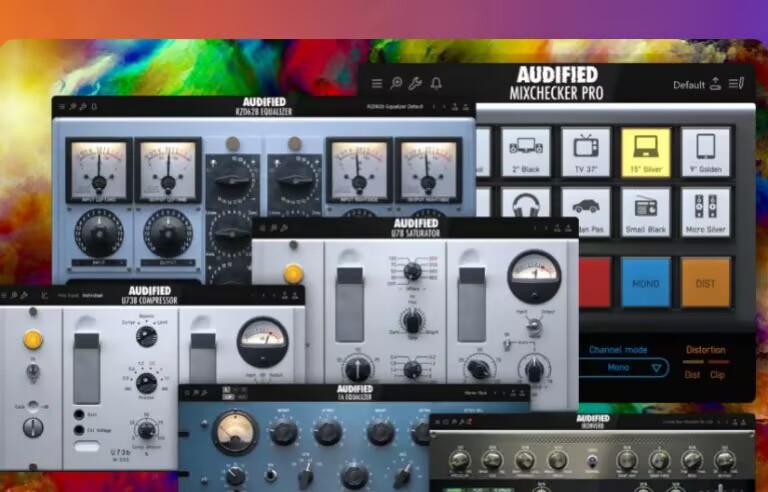Select the 15" Silver laptop device
Viewport: 768px width, 492px height.
646,152
